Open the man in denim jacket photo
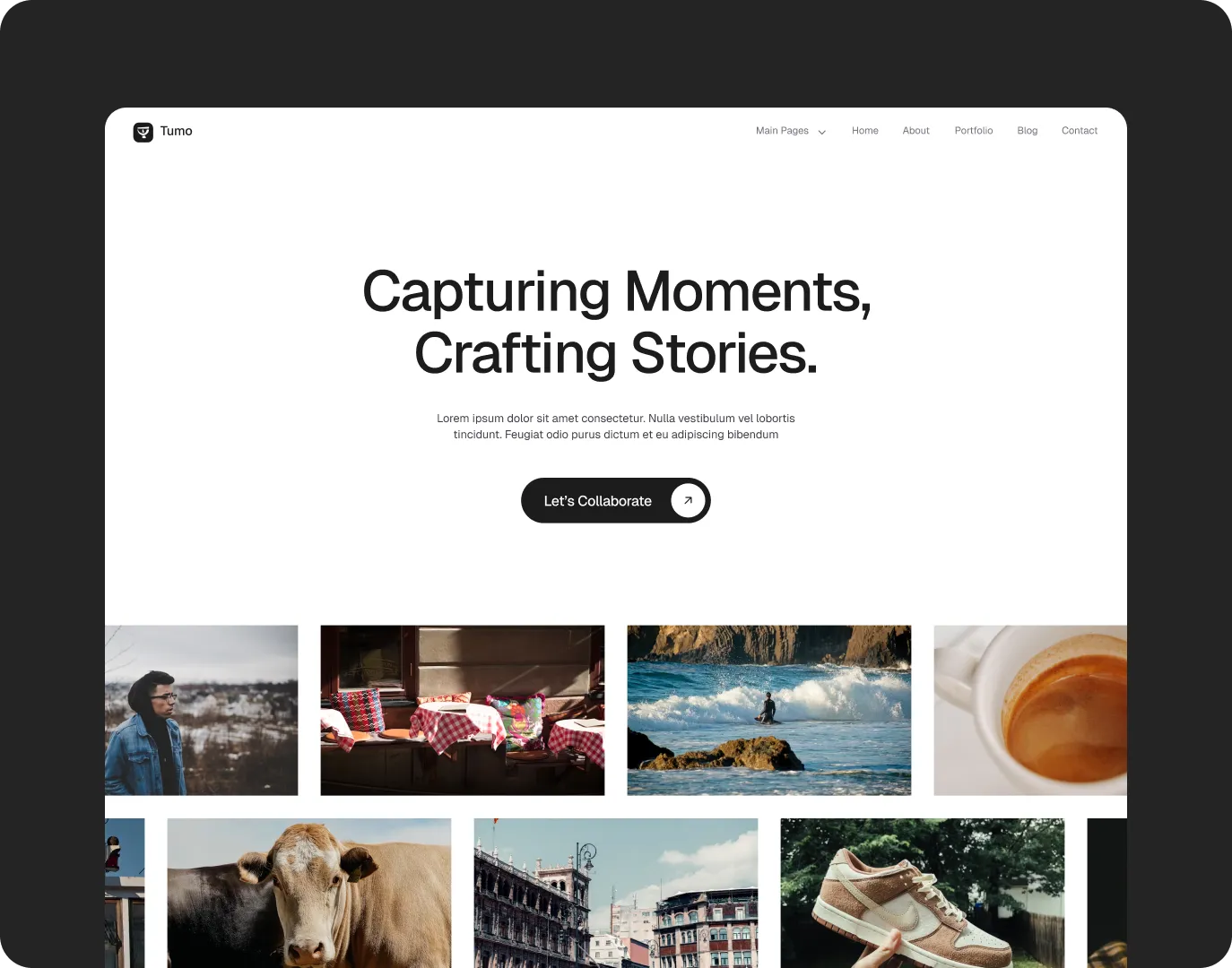Image resolution: width=1232 pixels, height=968 pixels. tap(201, 710)
